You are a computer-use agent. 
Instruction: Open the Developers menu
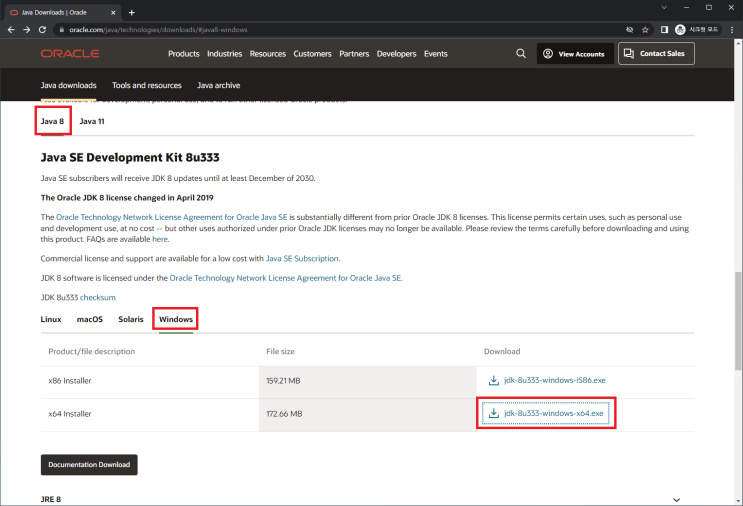397,54
